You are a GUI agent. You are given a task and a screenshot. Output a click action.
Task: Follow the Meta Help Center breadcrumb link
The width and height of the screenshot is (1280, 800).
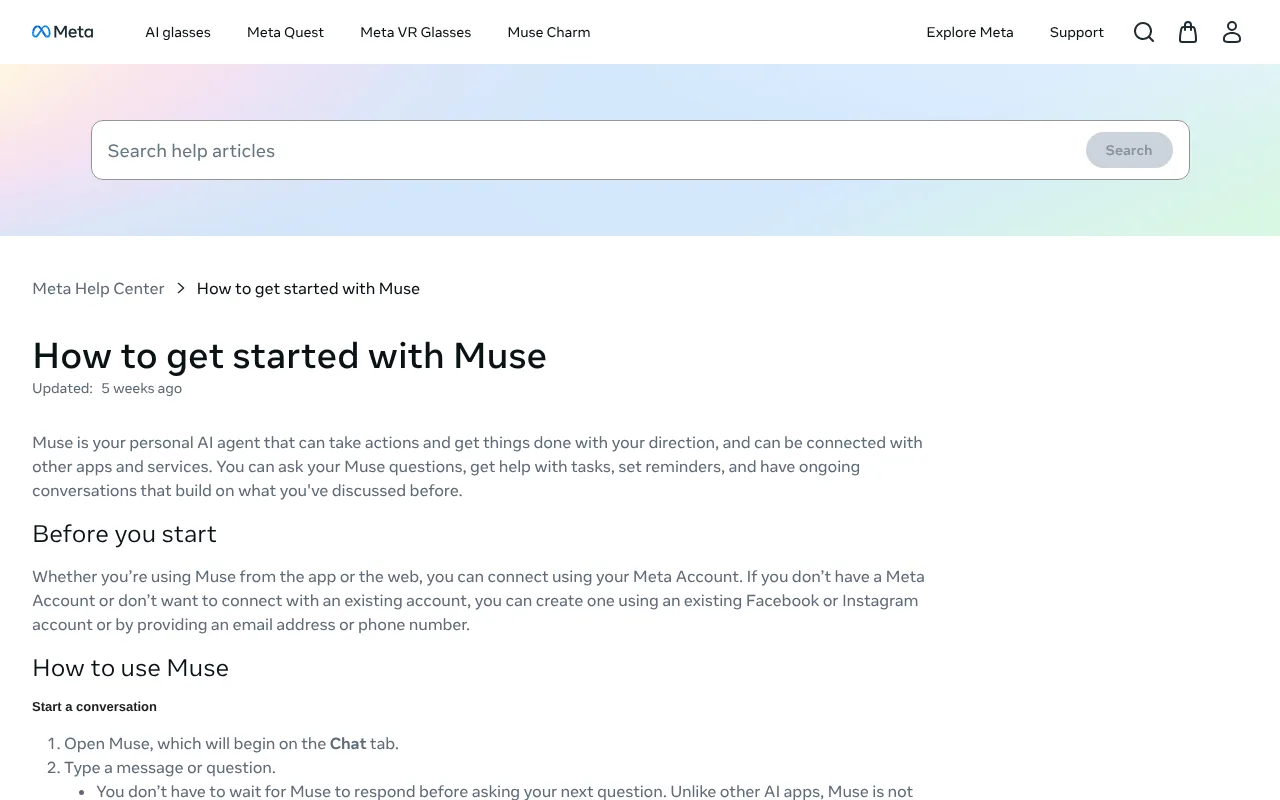point(98,288)
